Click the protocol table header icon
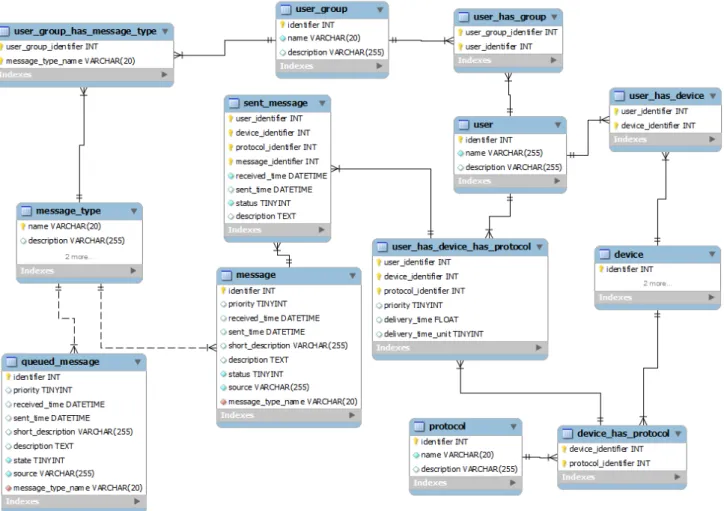The height and width of the screenshot is (511, 724). tap(419, 426)
